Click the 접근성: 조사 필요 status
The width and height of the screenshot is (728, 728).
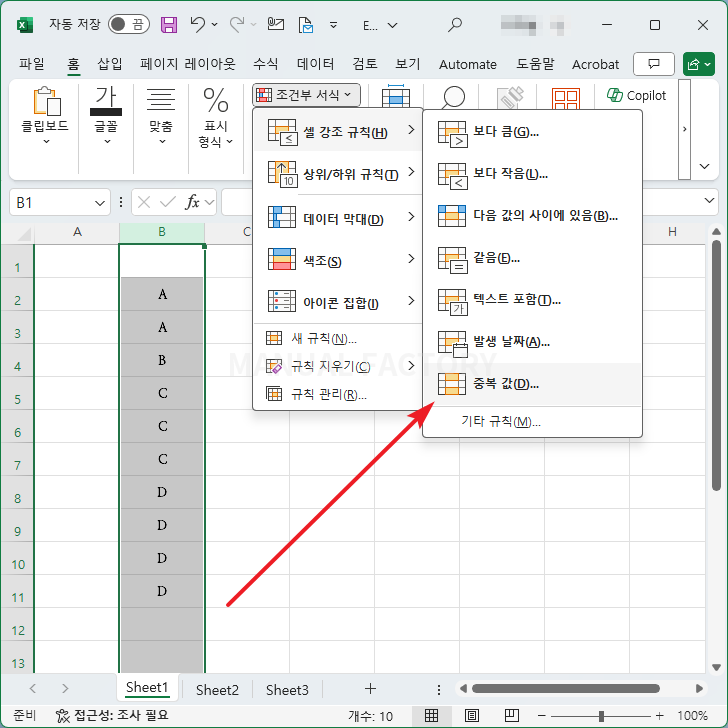coord(111,715)
